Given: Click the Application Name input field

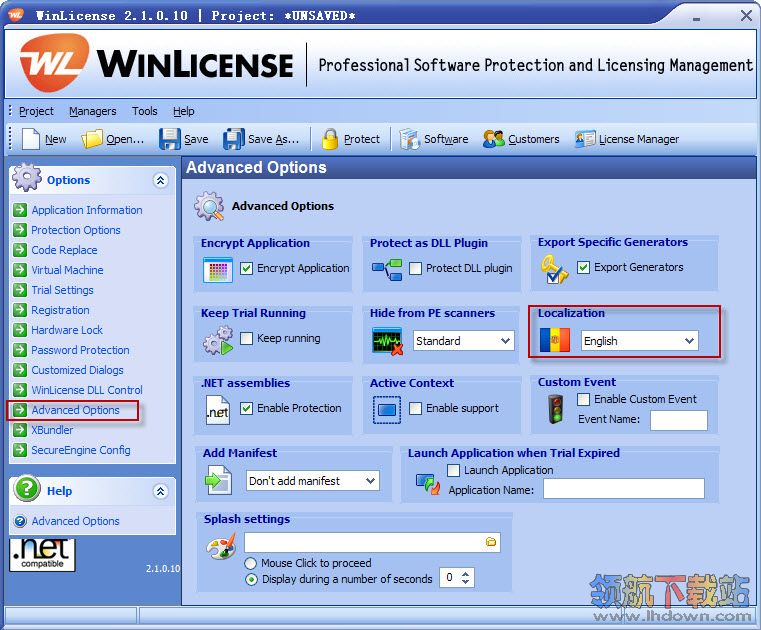Looking at the screenshot, I should coord(624,488).
